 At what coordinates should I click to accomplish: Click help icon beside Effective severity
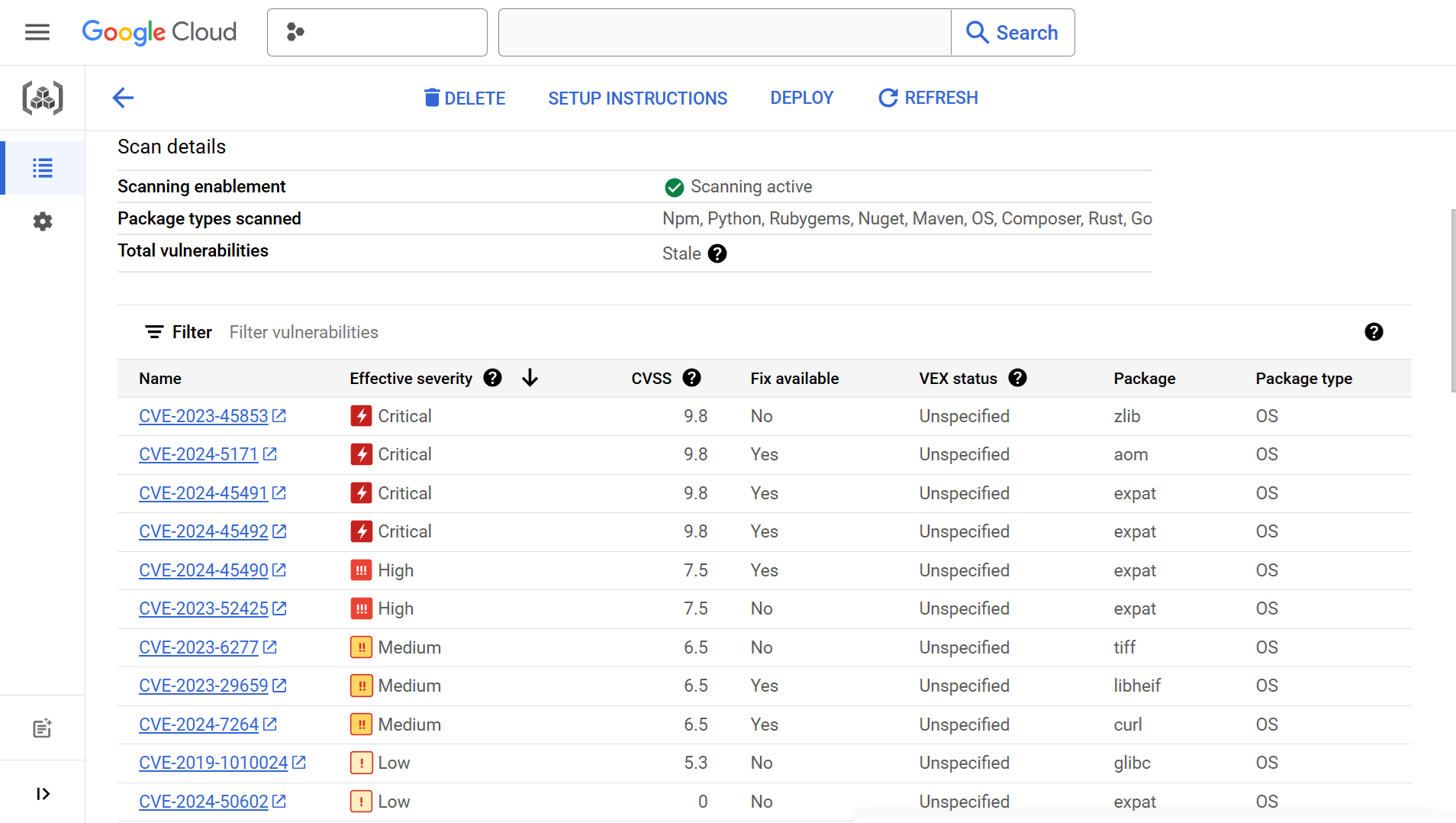[x=493, y=378]
